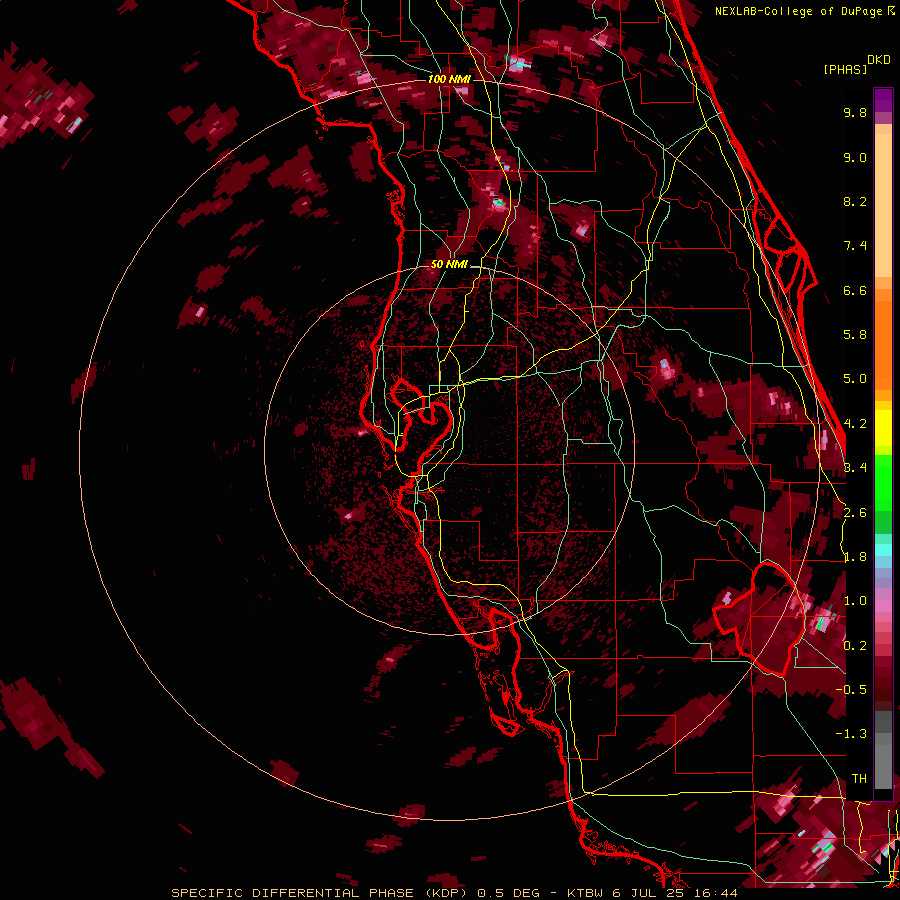900x900 pixels.
Task: Select the 8.2 scale value
Action: point(855,201)
